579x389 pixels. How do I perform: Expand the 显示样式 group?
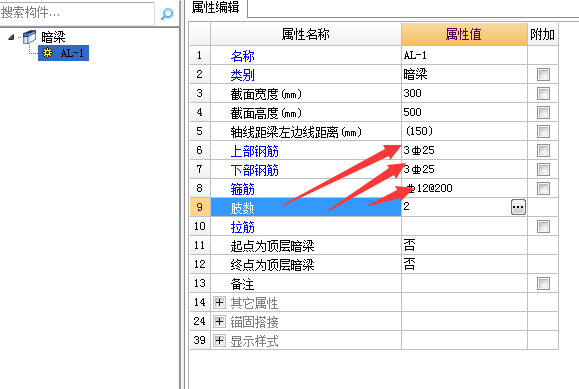point(219,340)
